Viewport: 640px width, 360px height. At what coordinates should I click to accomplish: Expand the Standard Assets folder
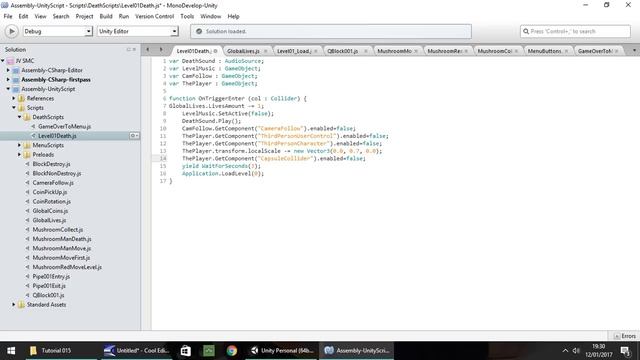(x=14, y=304)
